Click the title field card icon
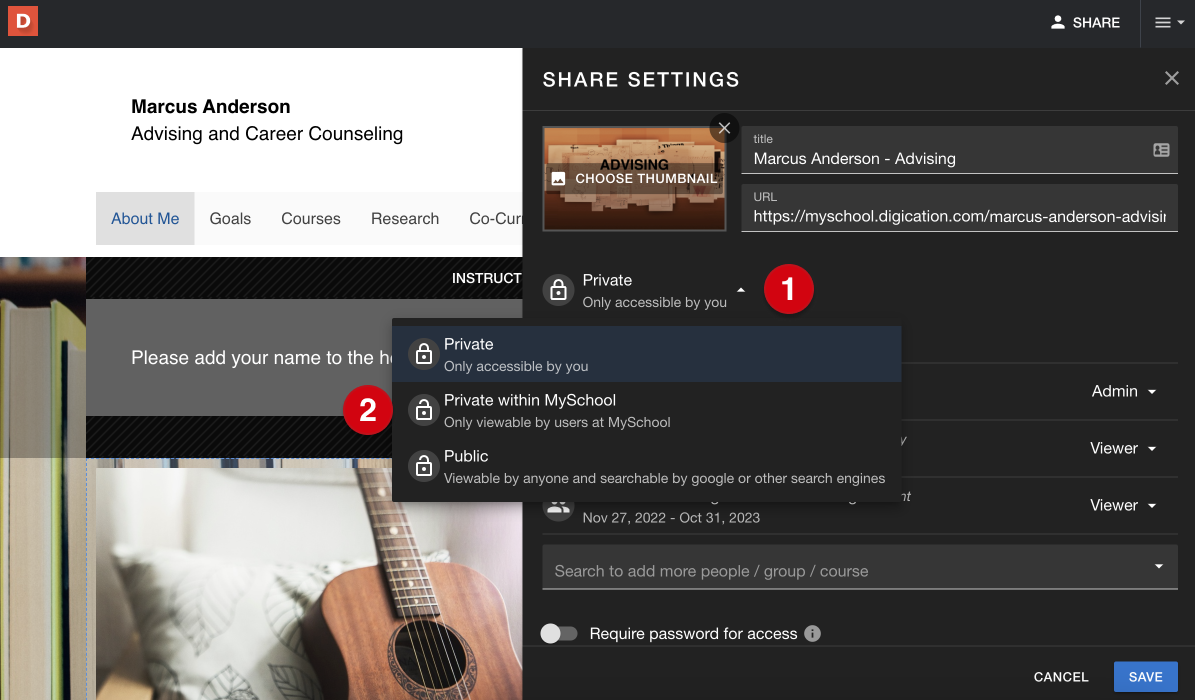The height and width of the screenshot is (700, 1195). [1161, 150]
